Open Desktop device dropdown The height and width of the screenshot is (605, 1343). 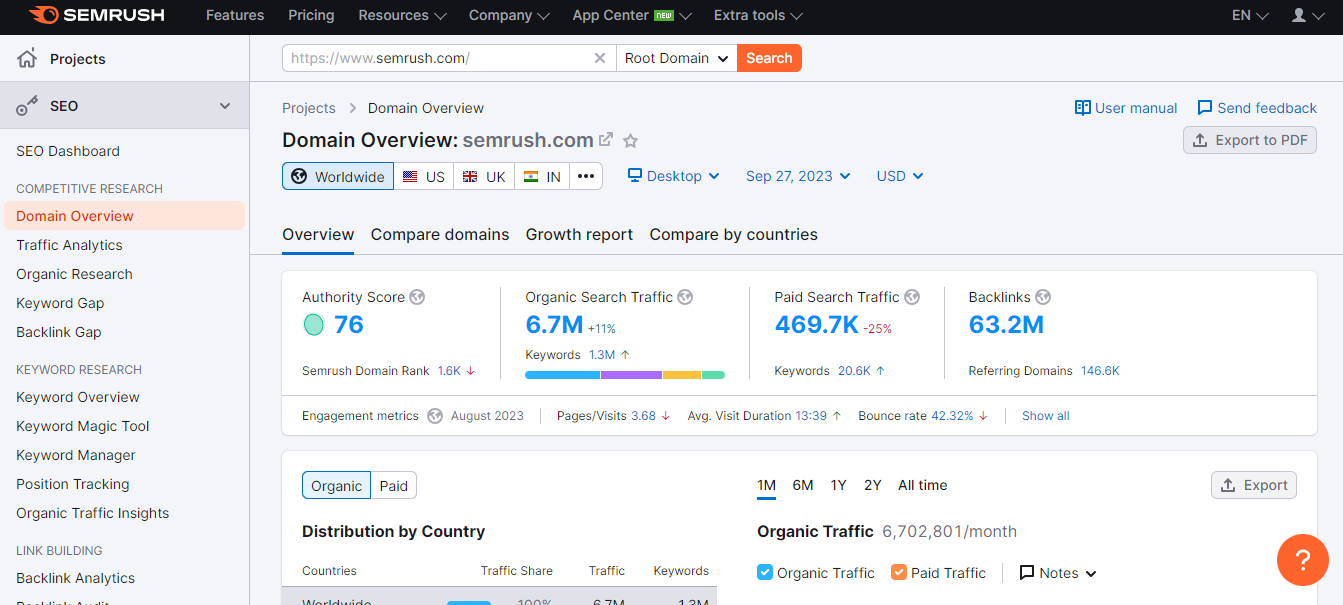(673, 176)
